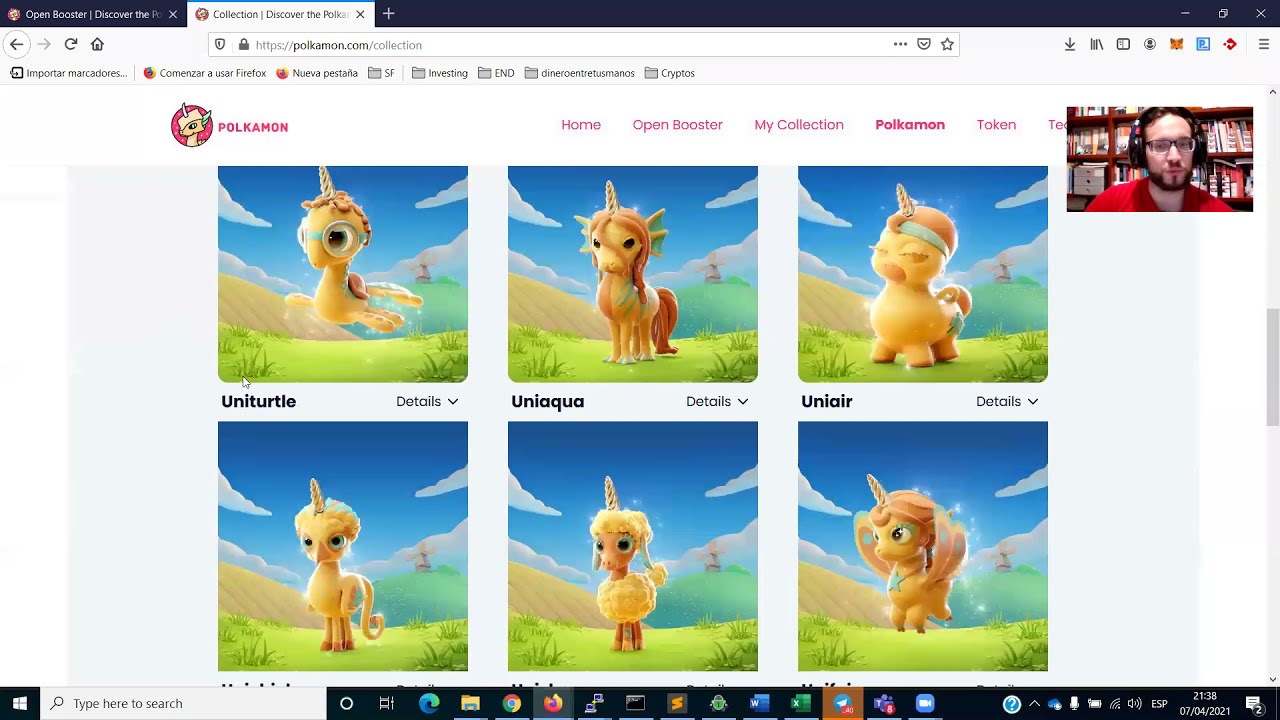Viewport: 1280px width, 720px height.
Task: Open the browser home page
Action: tap(97, 44)
